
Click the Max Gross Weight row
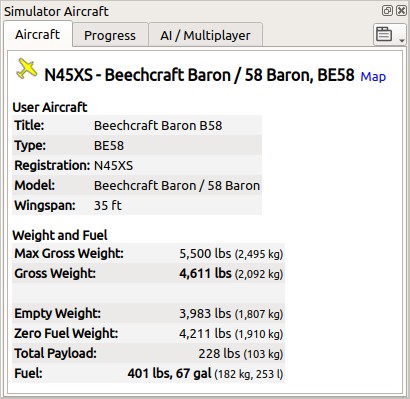click(149, 254)
